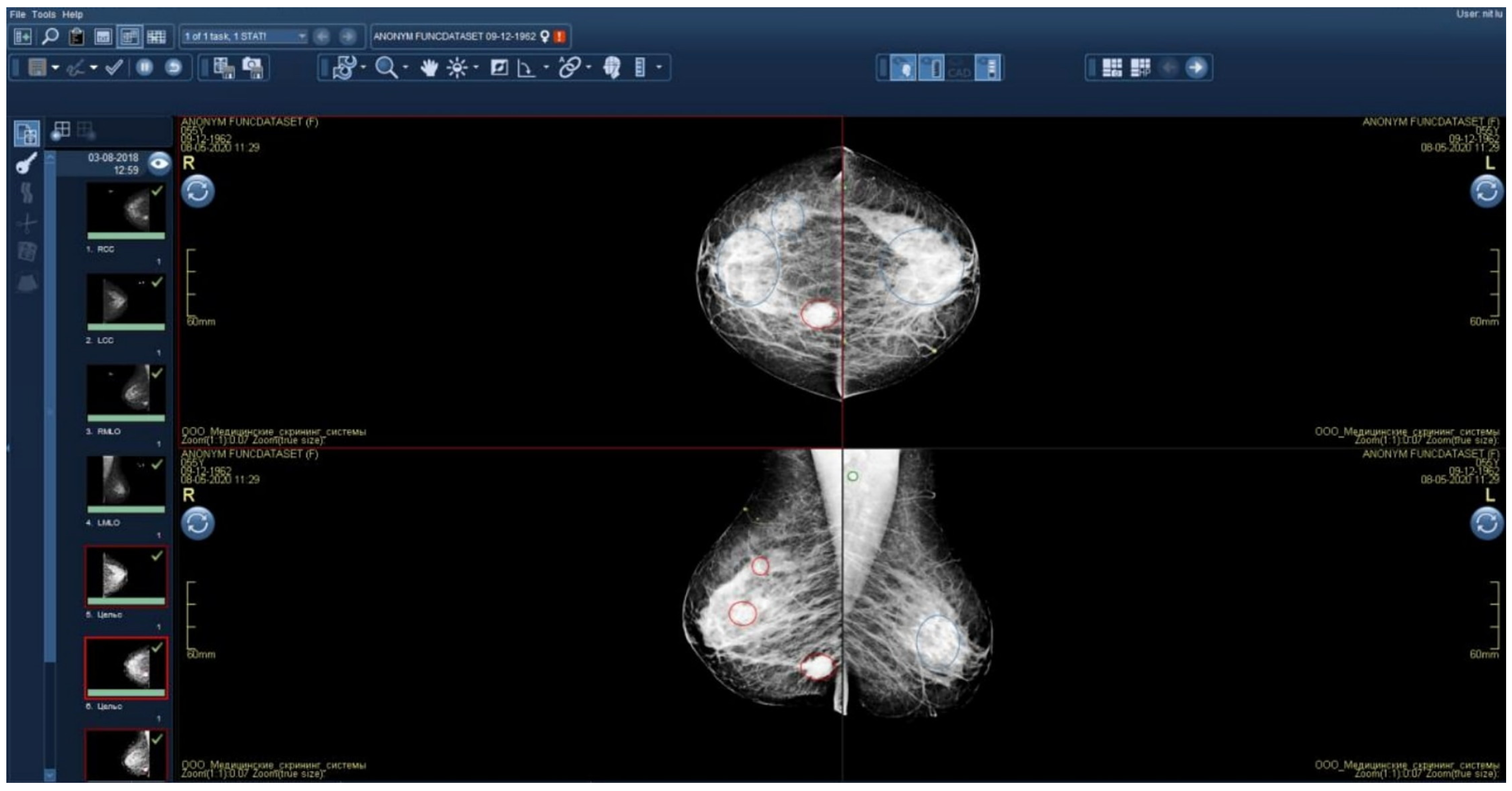This screenshot has width=1512, height=791.
Task: Click the refresh button in upper left viewport
Action: pos(198,191)
